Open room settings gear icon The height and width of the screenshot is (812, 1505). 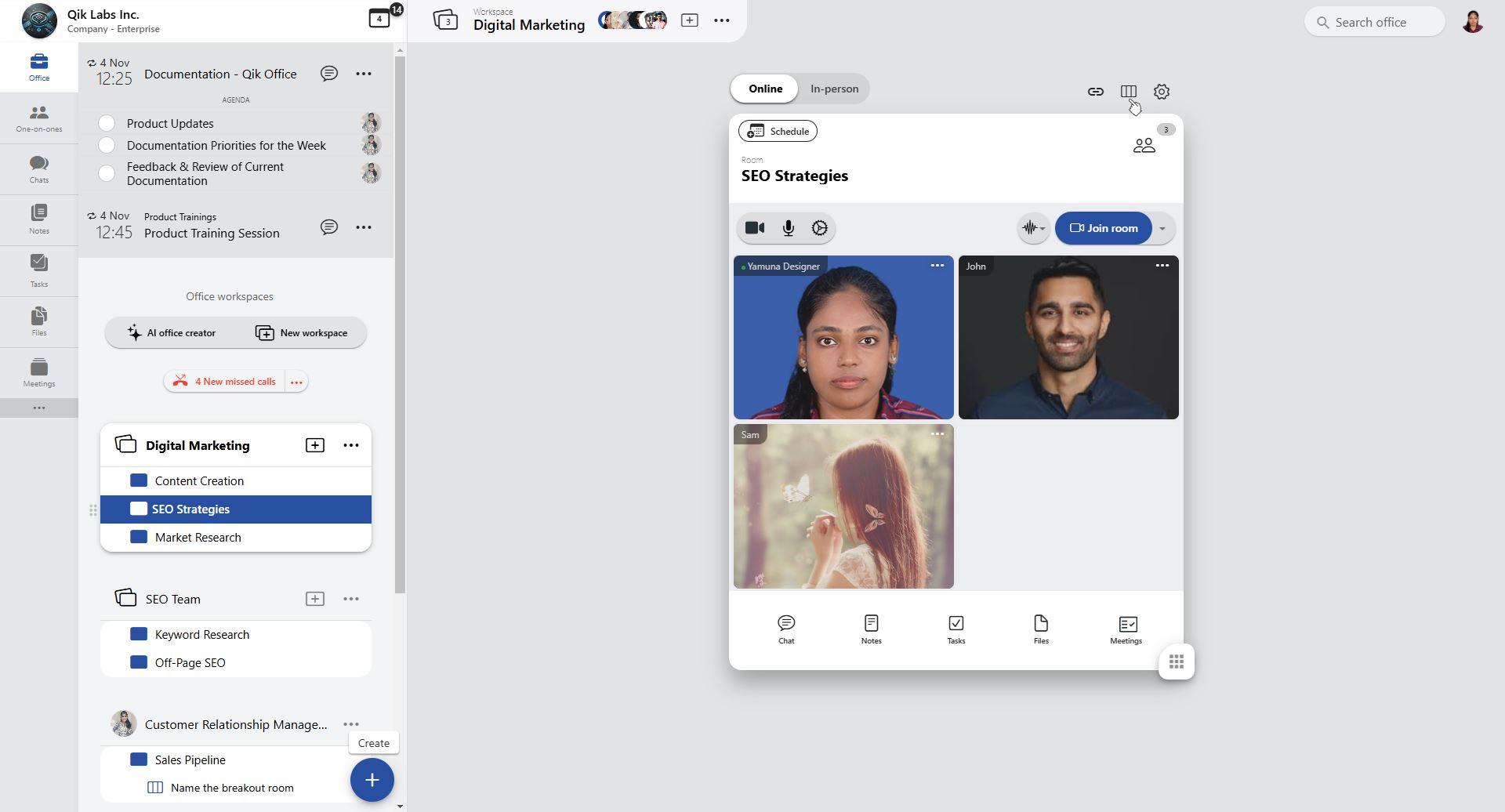pyautogui.click(x=1162, y=92)
